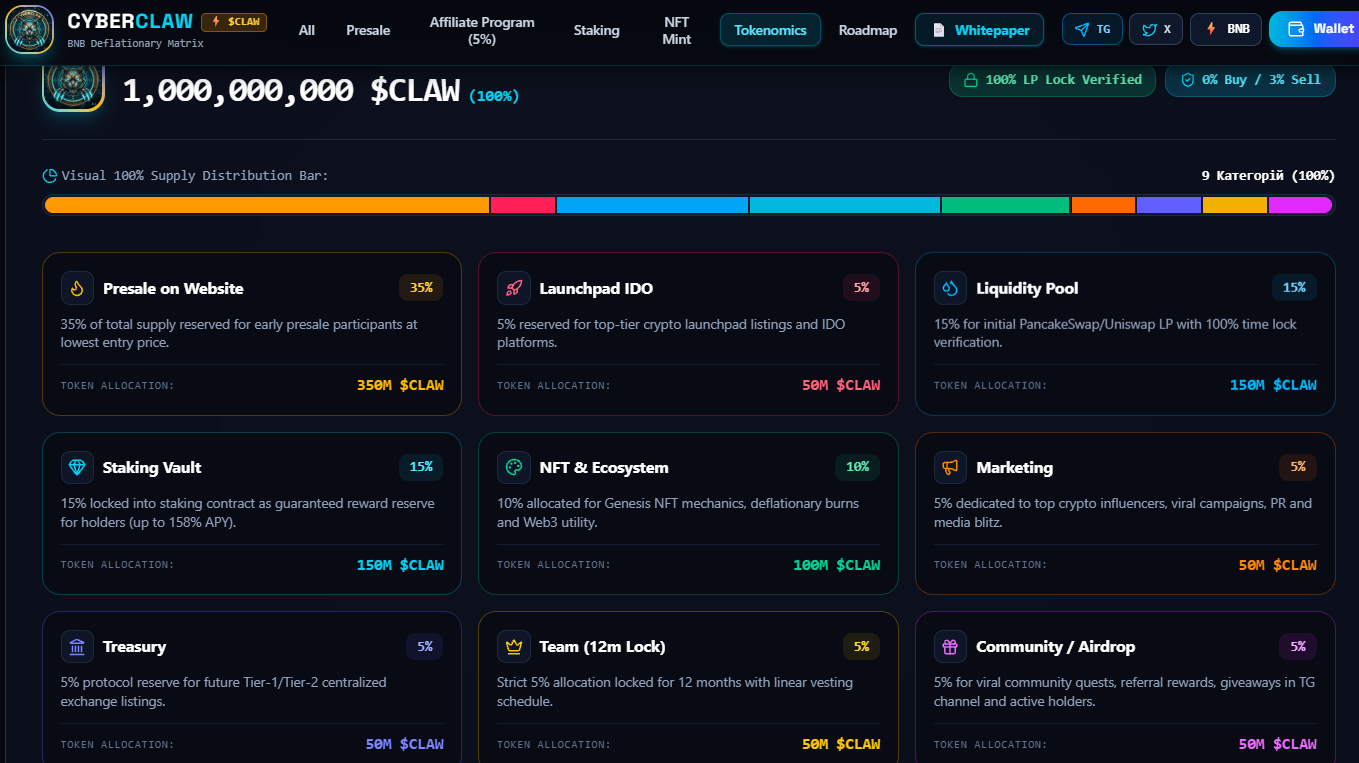Screen dimensions: 1359x763
Task: Click the rocket icon on Launchpad IDO card
Action: (x=514, y=288)
